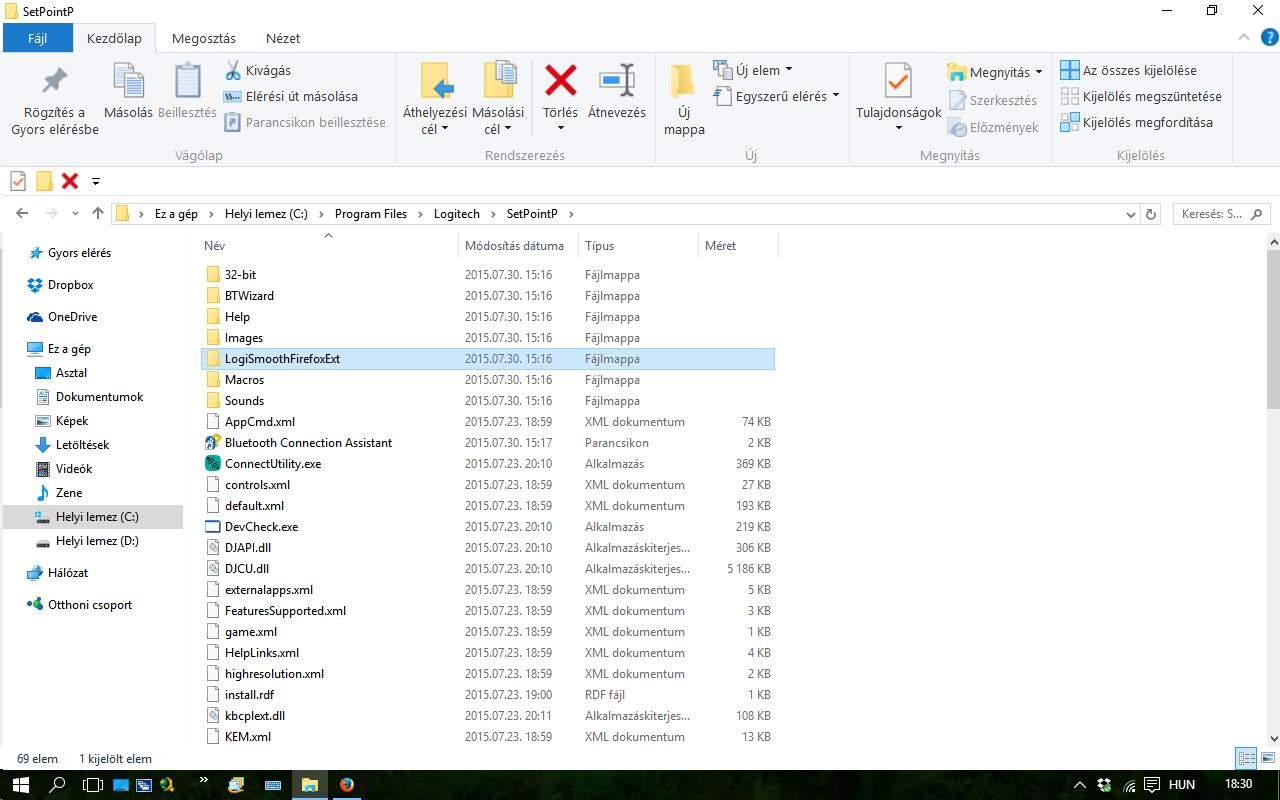Click Kijelölés megfordítása
Viewport: 1280px width, 800px height.
pyautogui.click(x=1136, y=122)
